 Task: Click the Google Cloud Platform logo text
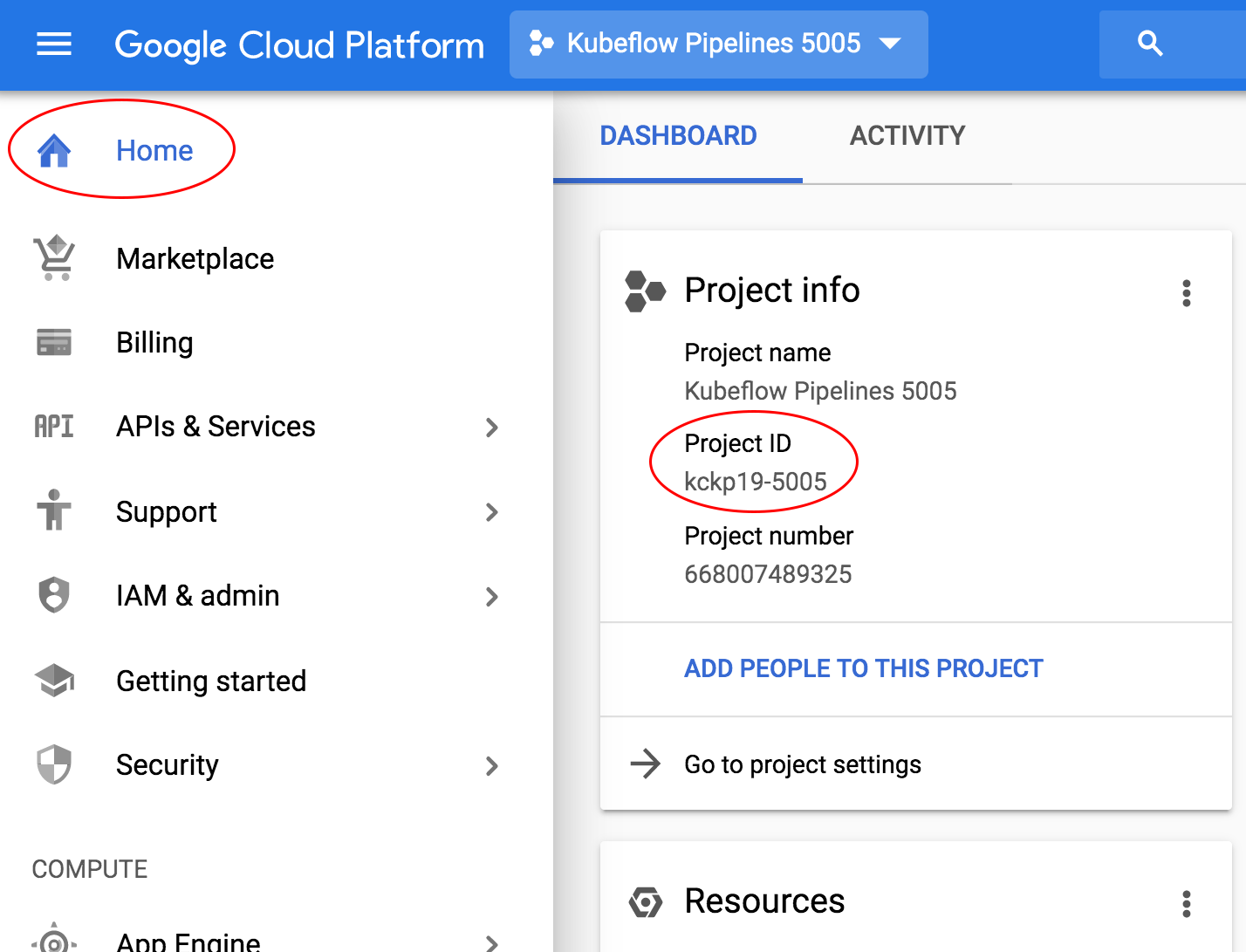point(299,45)
